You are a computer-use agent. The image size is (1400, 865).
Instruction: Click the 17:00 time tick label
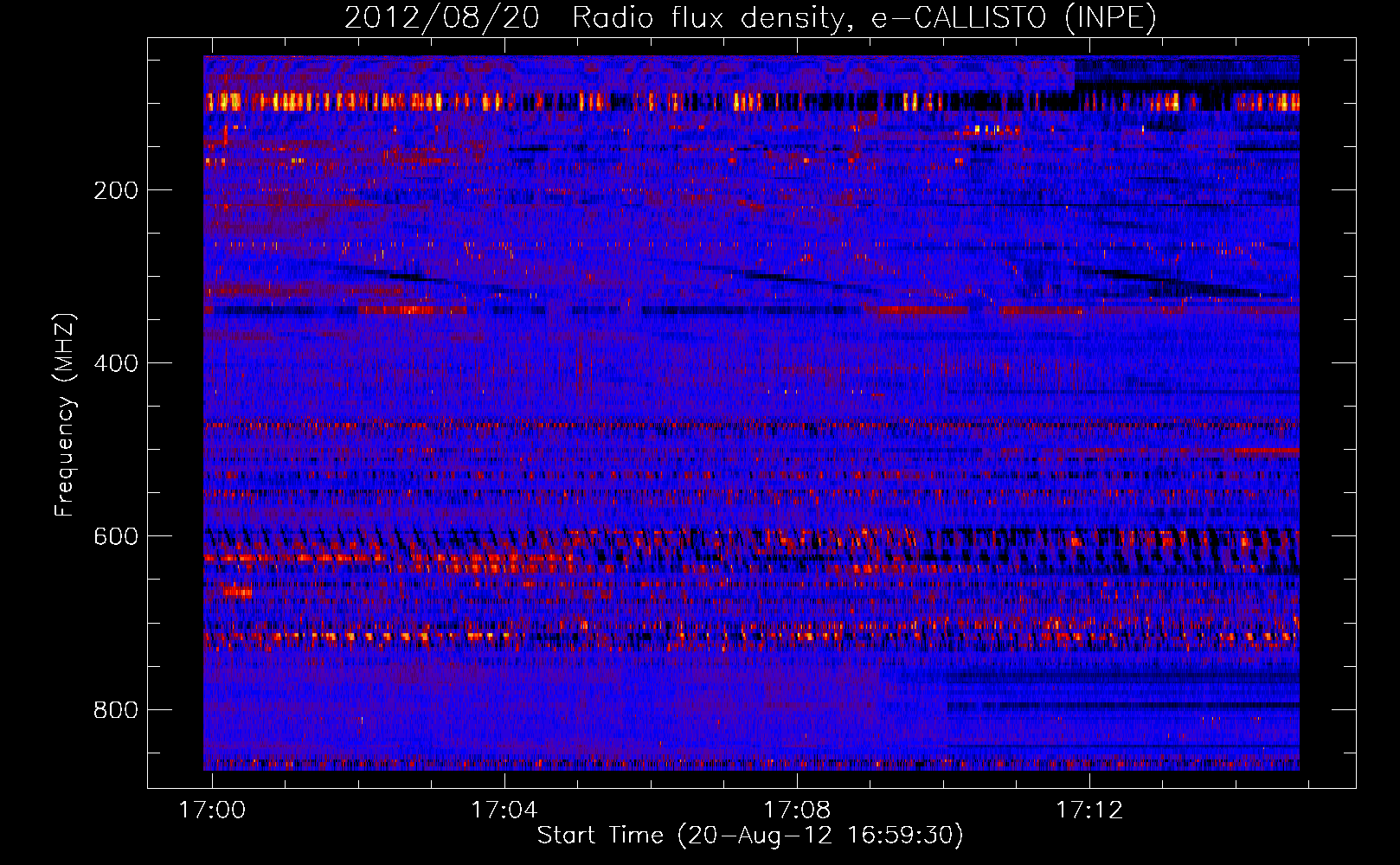point(212,810)
